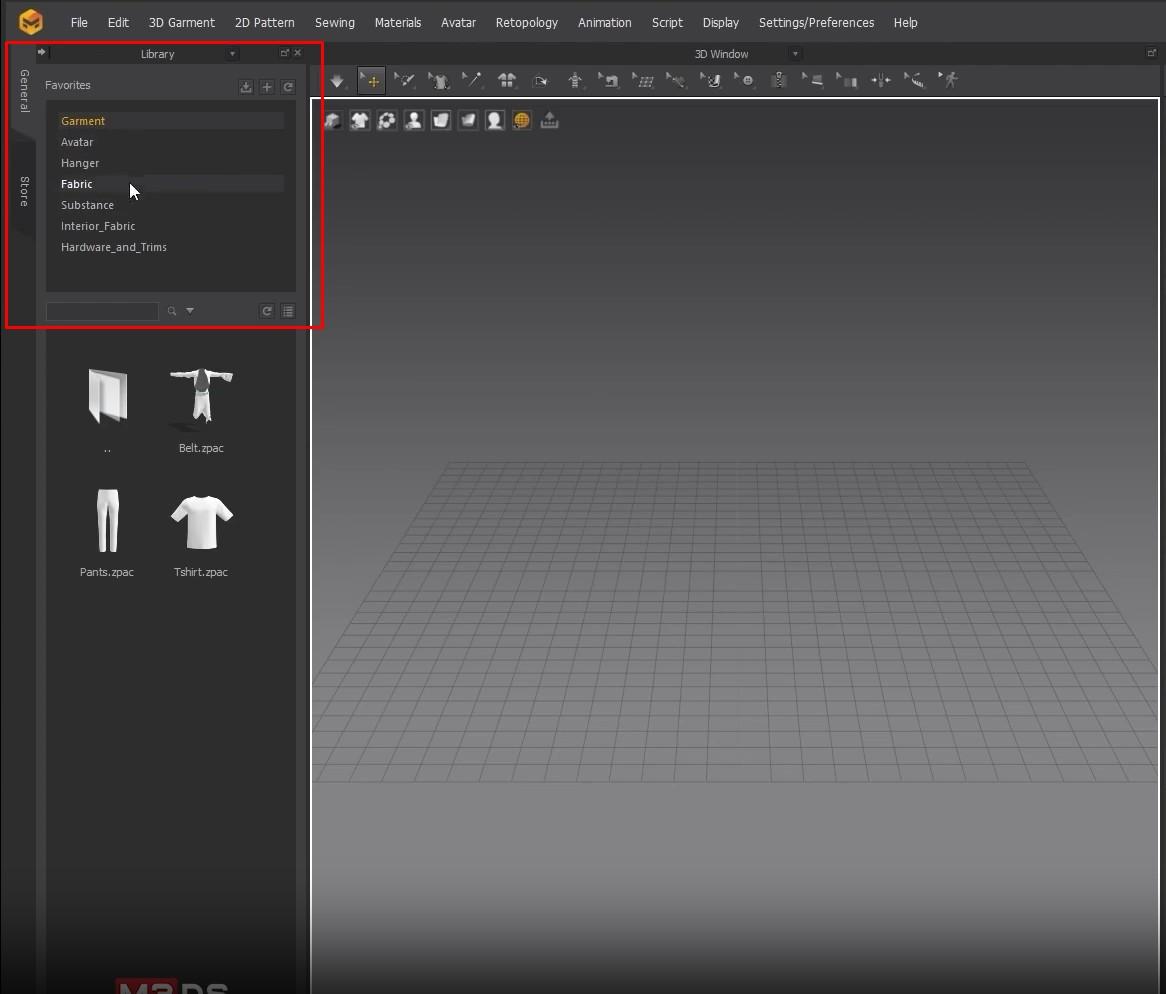1166x994 pixels.
Task: Select the Edit Avatar Tape measure tool
Action: pyautogui.click(x=915, y=80)
